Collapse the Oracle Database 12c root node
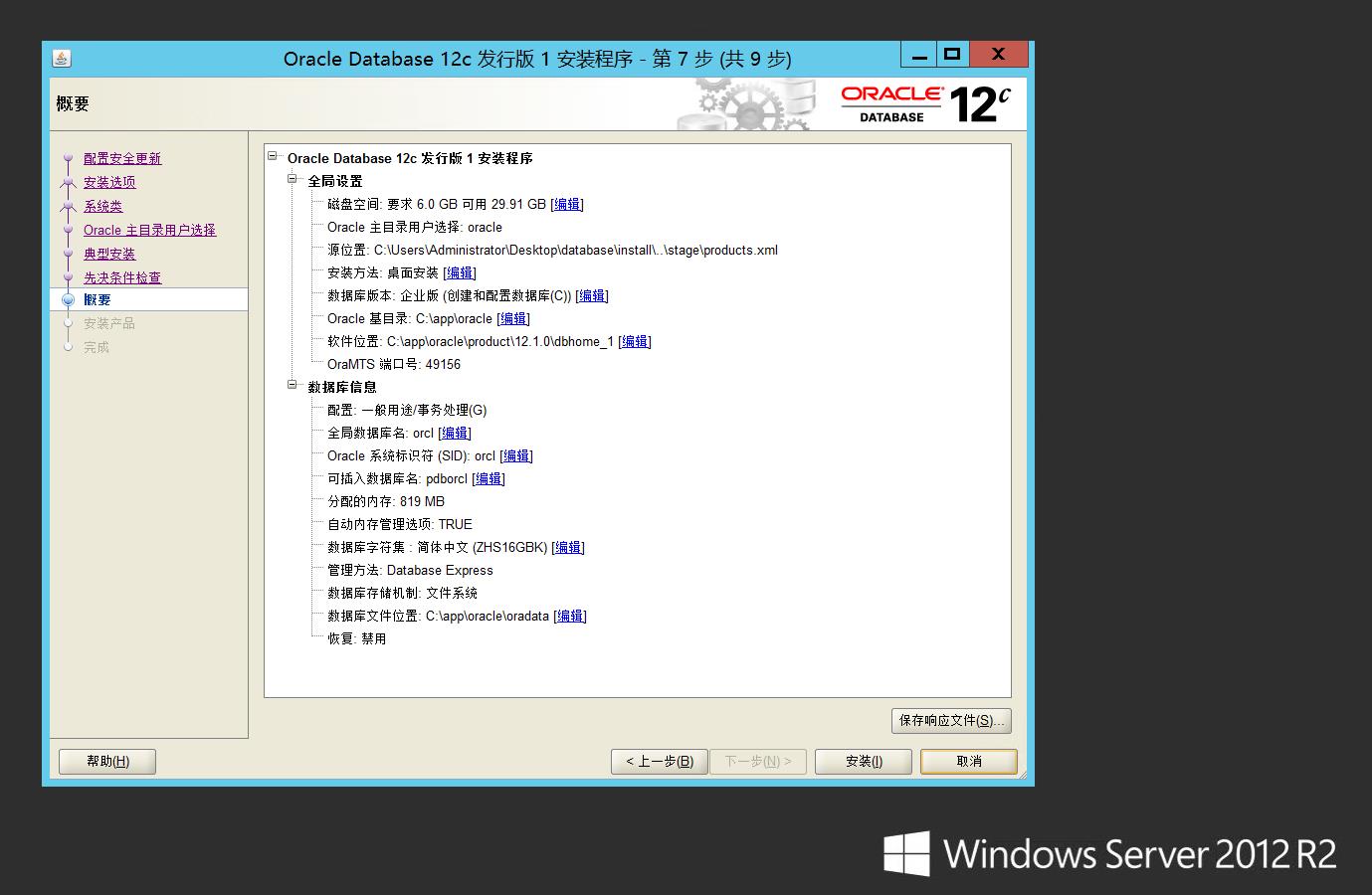Screen dimensions: 1372x895 pyautogui.click(x=273, y=155)
